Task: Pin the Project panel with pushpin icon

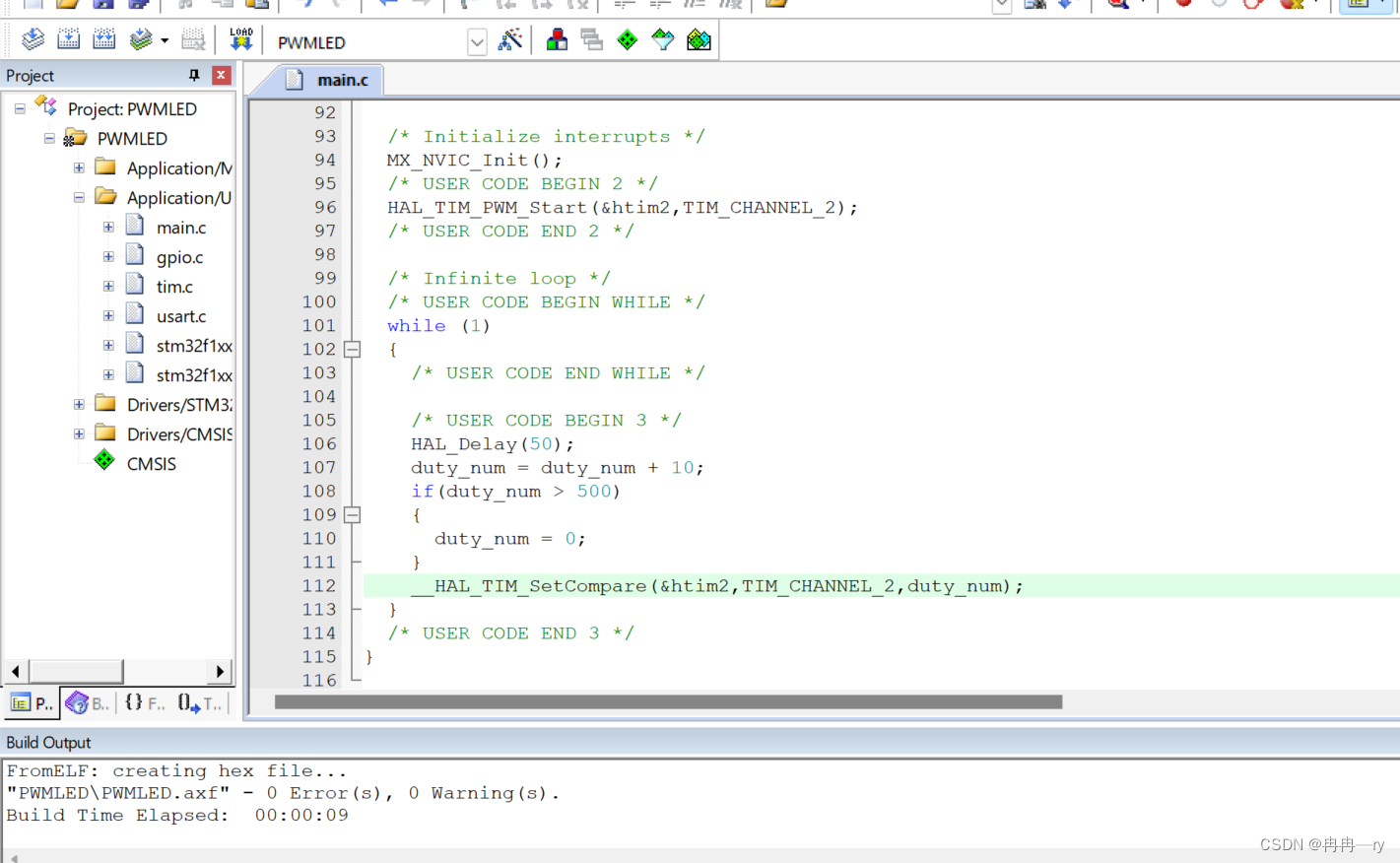Action: point(194,75)
